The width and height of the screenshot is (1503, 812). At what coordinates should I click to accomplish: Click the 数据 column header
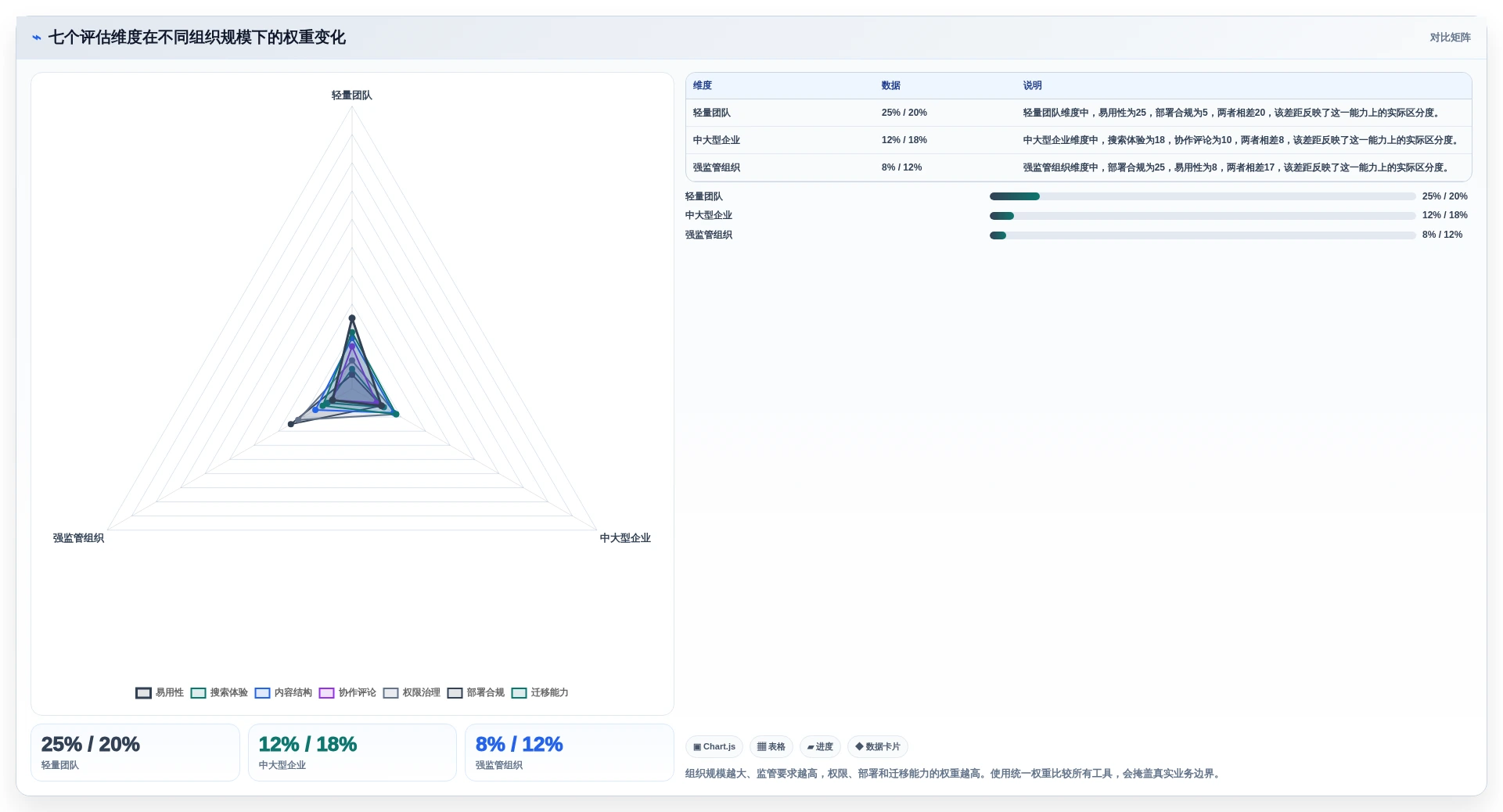[x=891, y=85]
